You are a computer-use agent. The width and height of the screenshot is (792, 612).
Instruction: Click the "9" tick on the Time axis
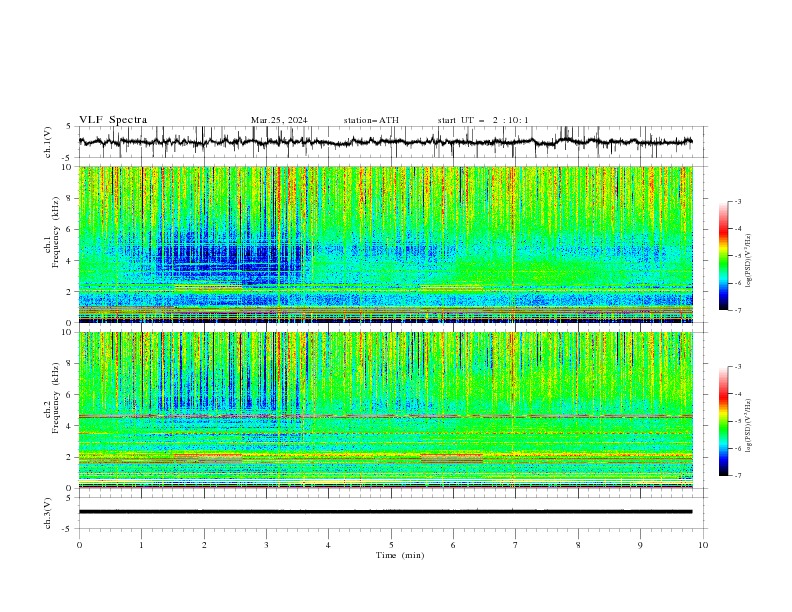pos(640,545)
